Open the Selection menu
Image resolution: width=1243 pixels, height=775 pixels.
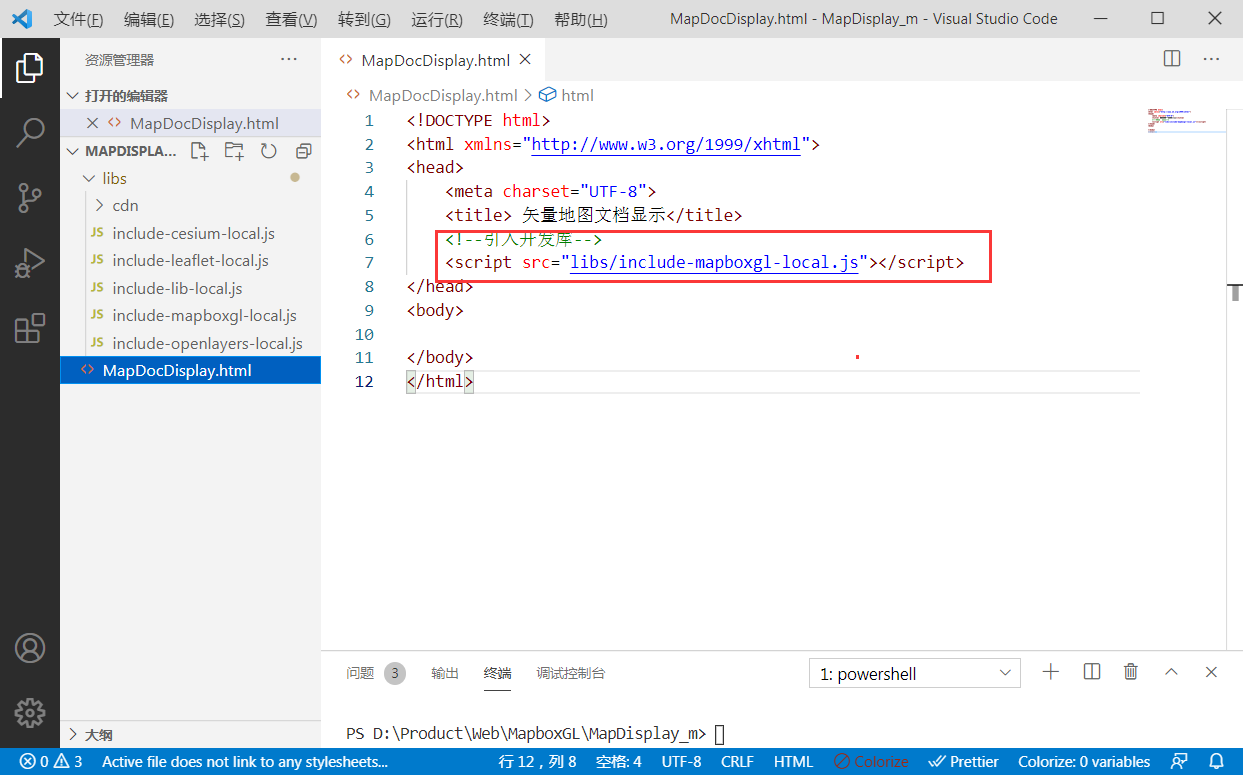point(220,19)
